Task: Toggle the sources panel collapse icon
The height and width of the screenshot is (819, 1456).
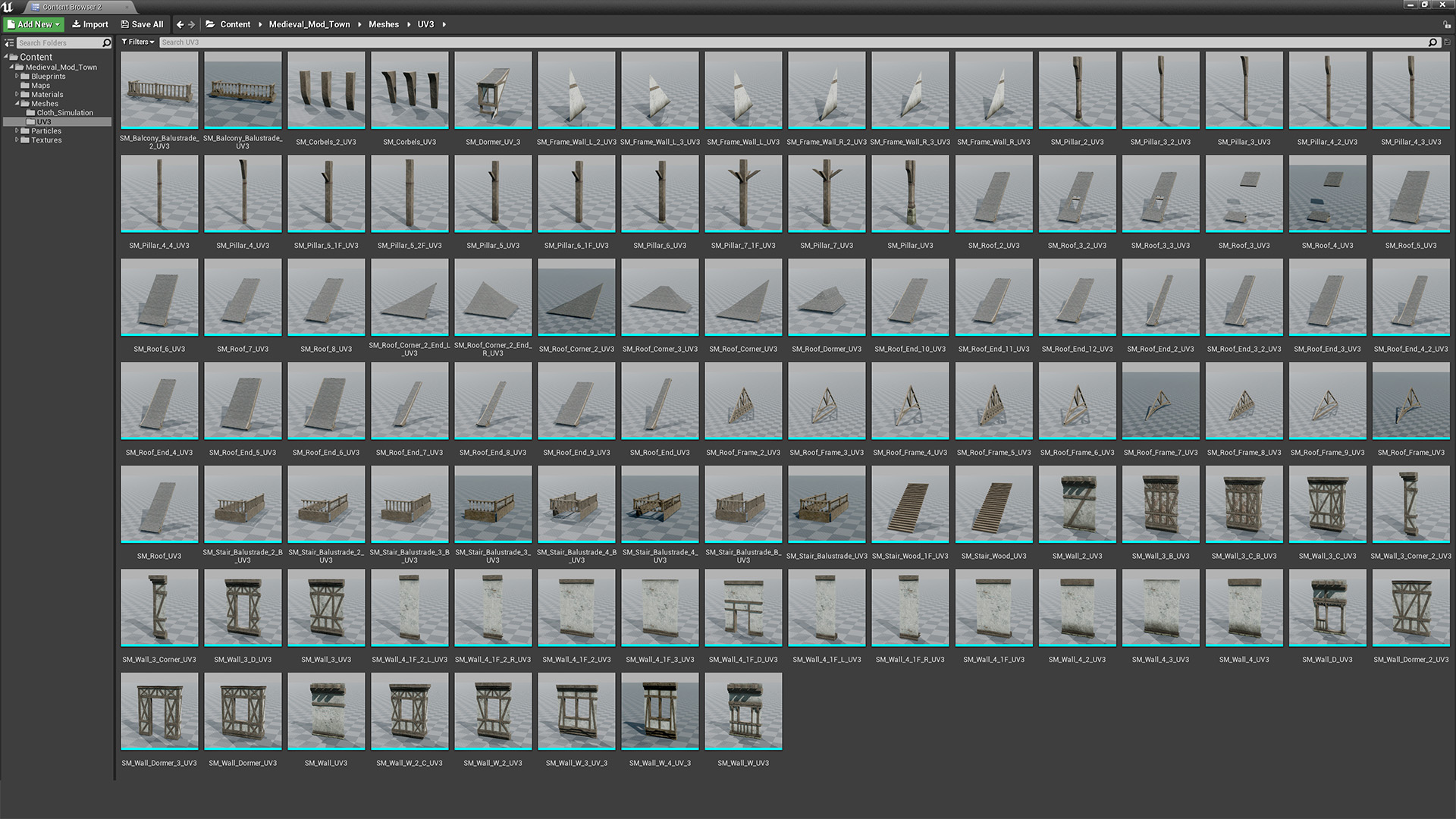Action: click(9, 43)
